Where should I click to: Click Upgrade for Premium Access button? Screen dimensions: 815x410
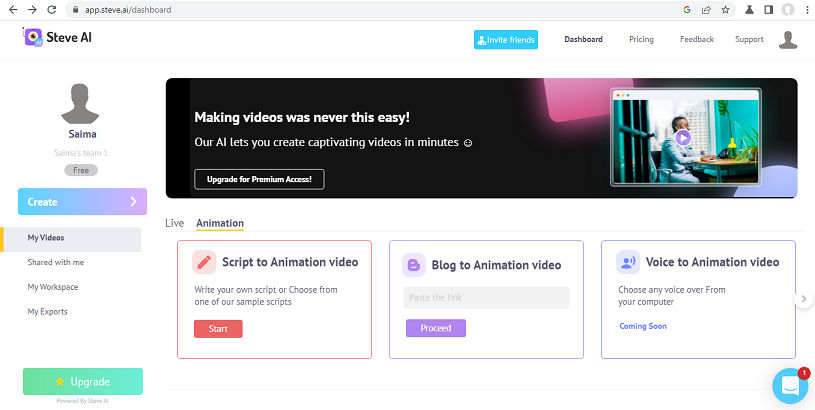(259, 179)
